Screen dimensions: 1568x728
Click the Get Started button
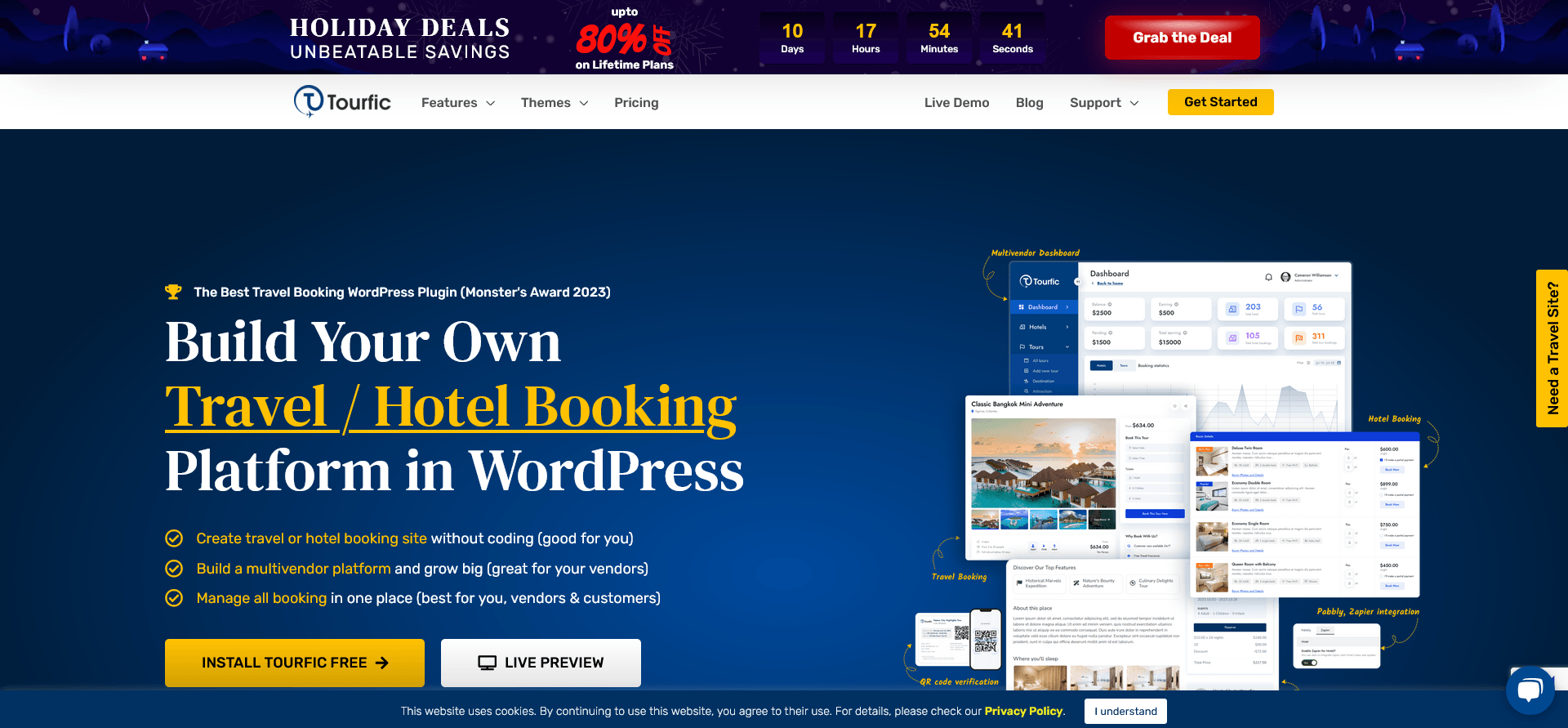point(1221,102)
